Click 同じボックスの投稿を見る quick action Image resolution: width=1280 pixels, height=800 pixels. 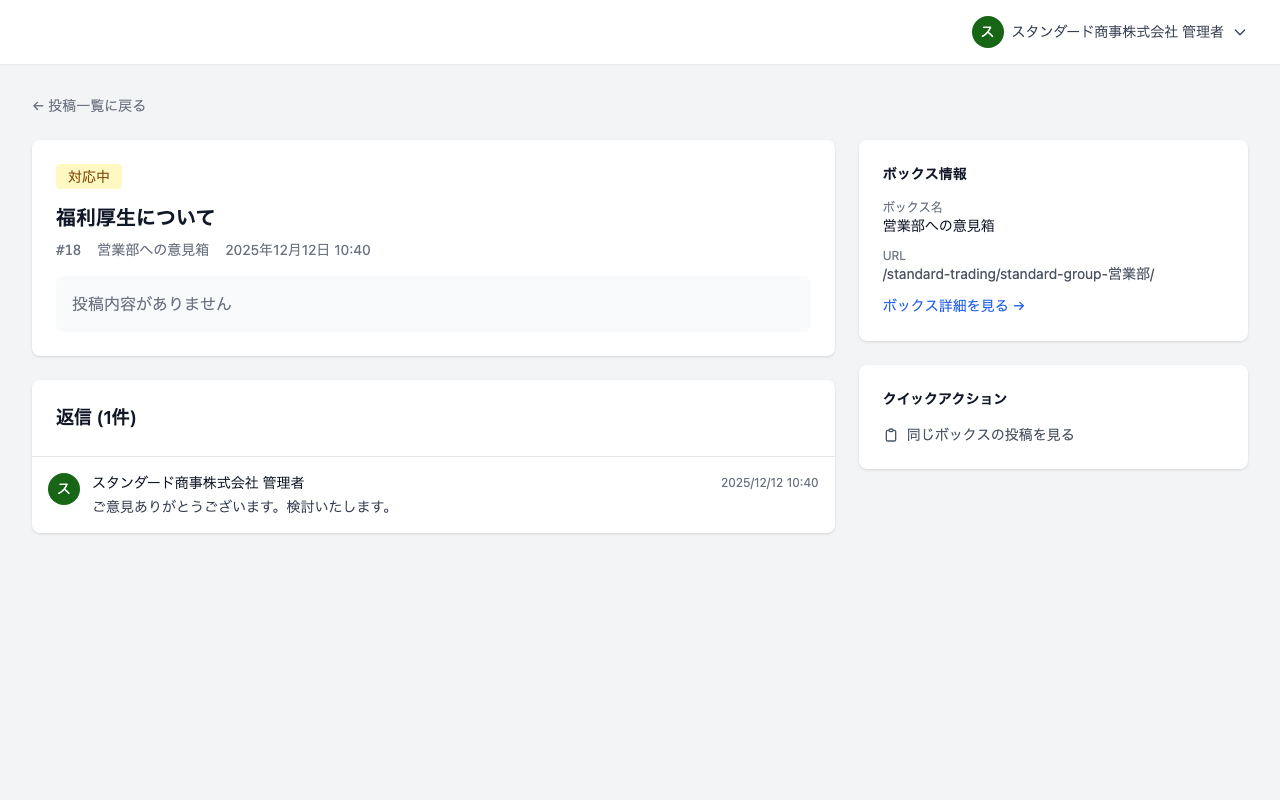[989, 434]
